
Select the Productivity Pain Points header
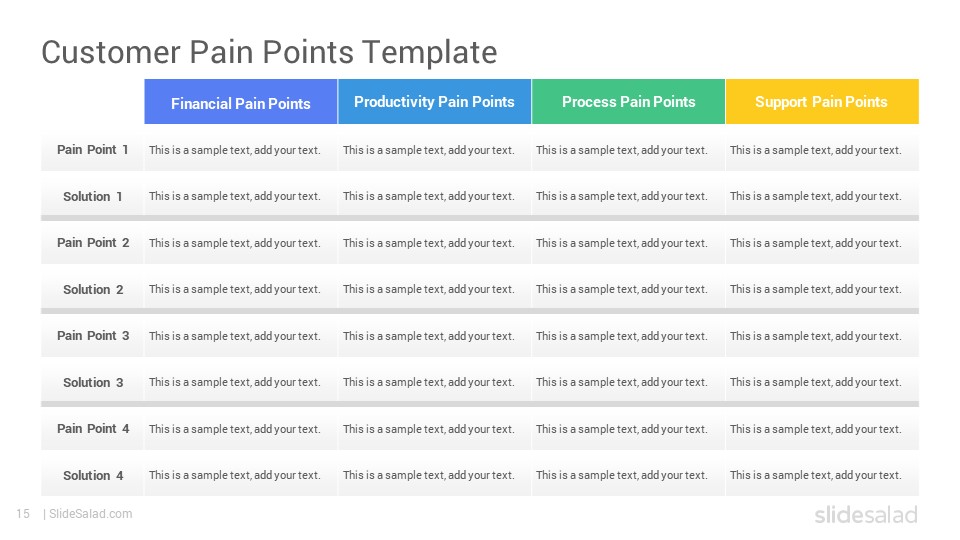(434, 102)
